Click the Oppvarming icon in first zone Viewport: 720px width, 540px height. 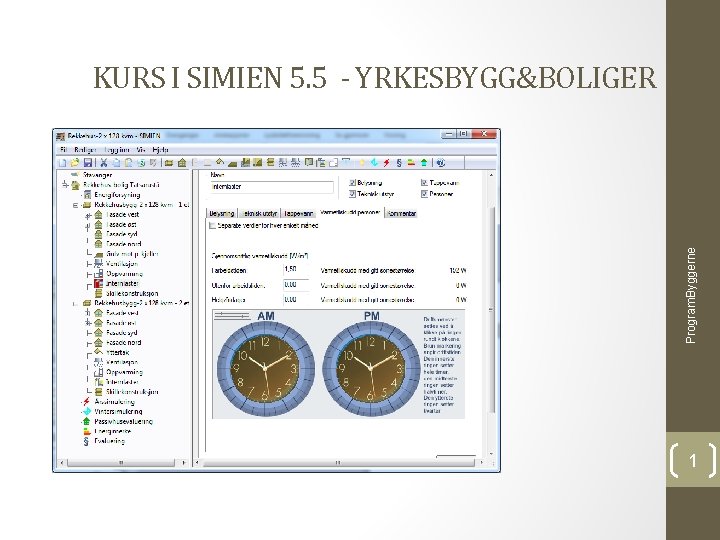(x=98, y=274)
